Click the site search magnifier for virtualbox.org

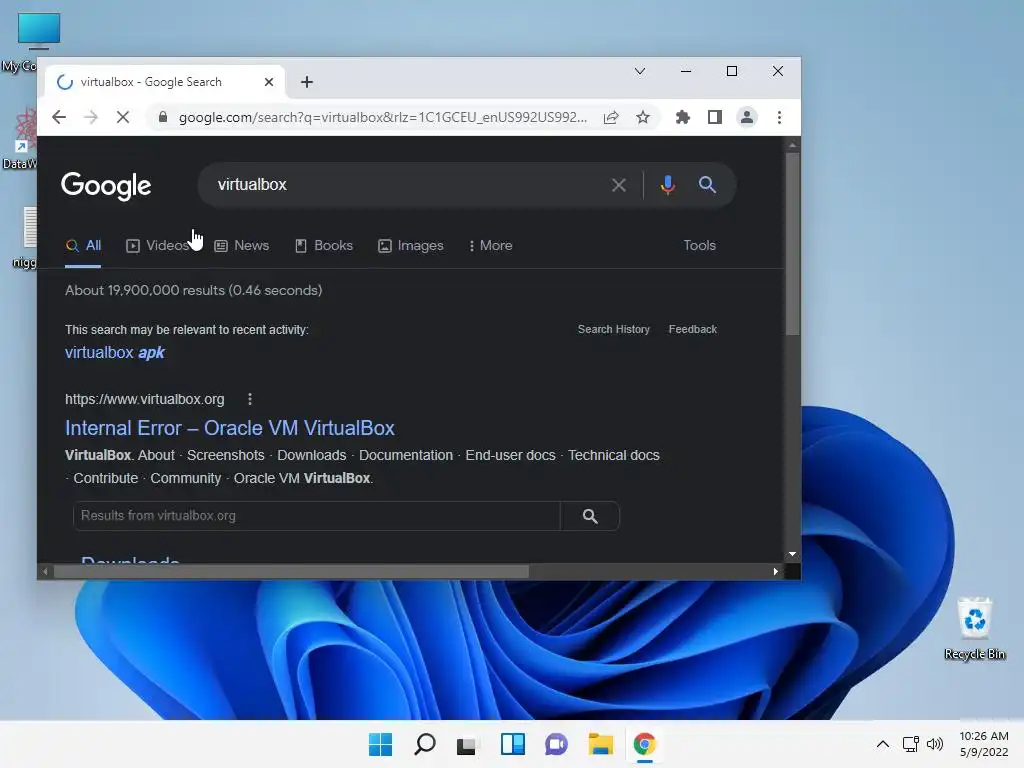coord(590,516)
